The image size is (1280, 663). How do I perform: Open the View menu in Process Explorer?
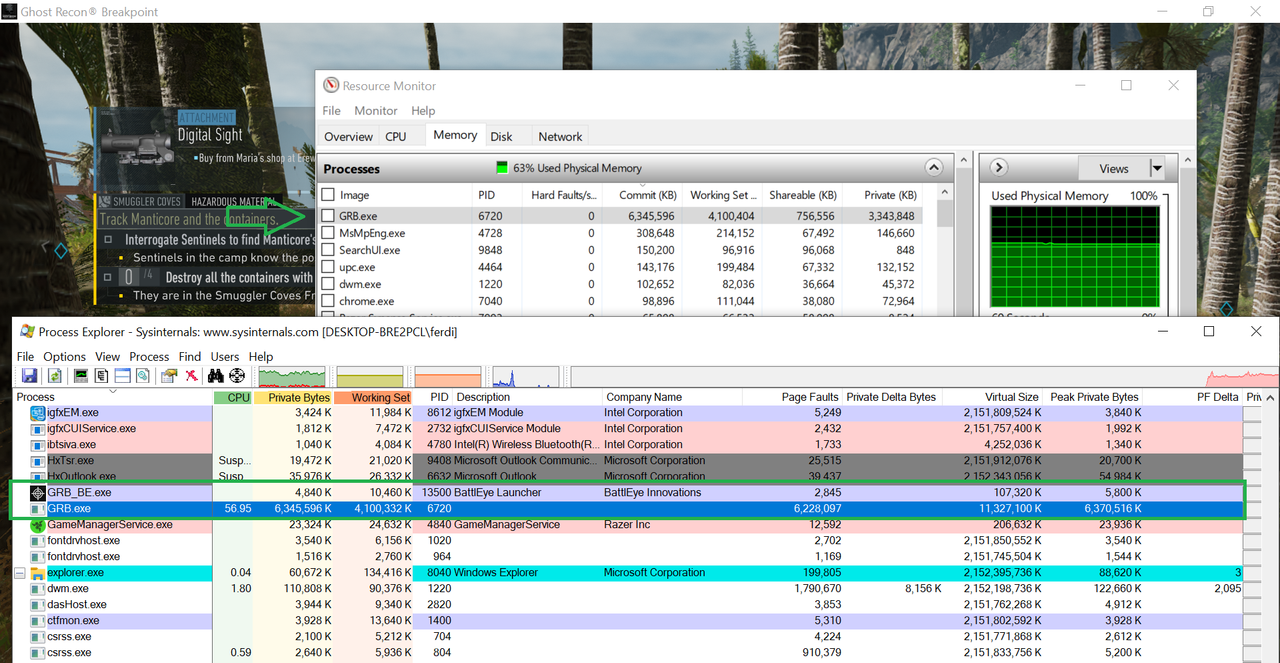click(x=107, y=356)
